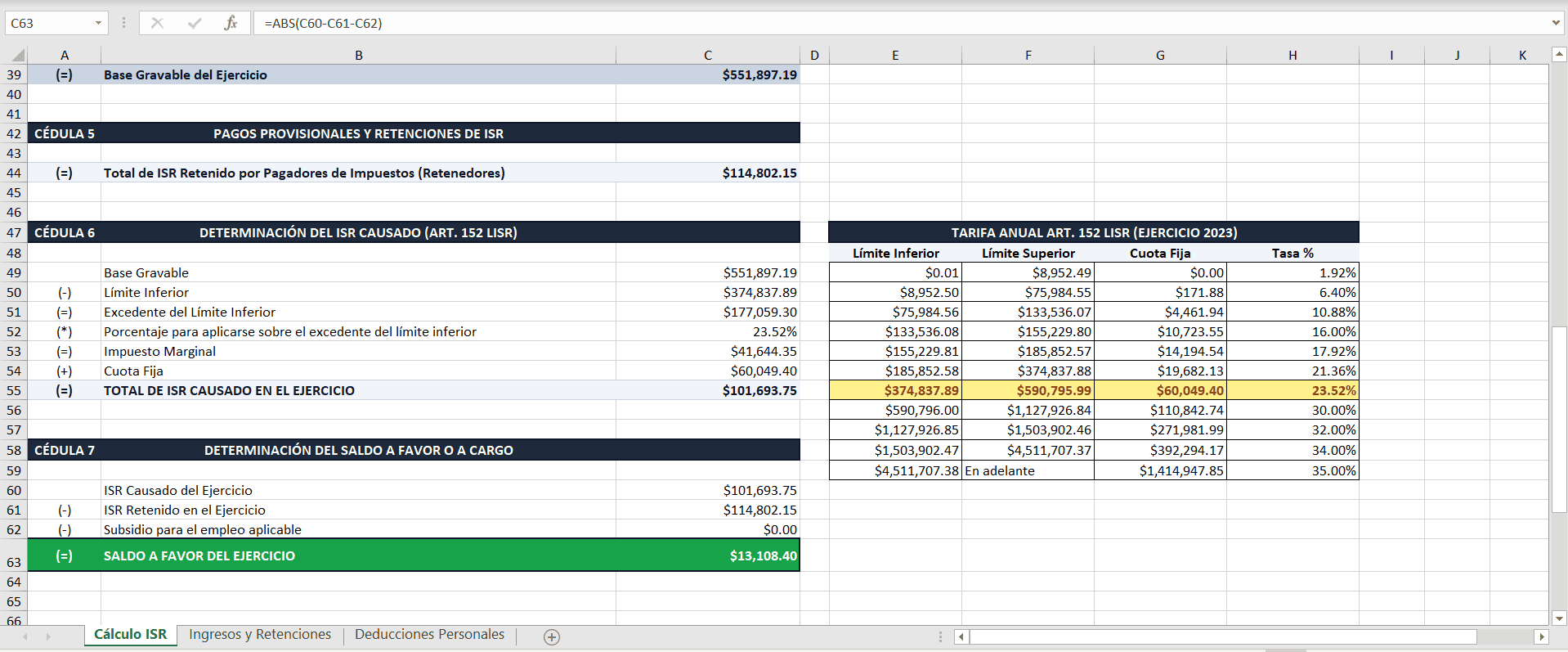Image resolution: width=1568 pixels, height=652 pixels.
Task: Click the sheet tab bar resize handle dots
Action: [x=940, y=636]
